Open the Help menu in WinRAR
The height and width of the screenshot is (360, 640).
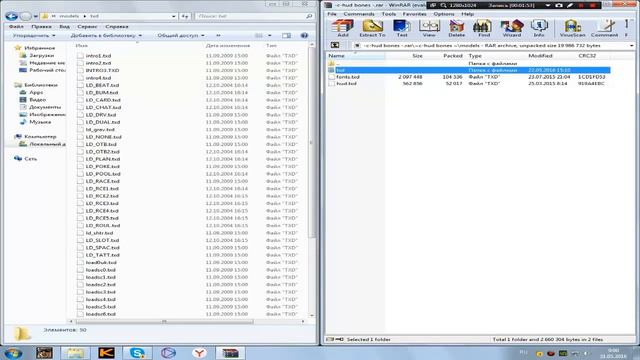click(467, 14)
